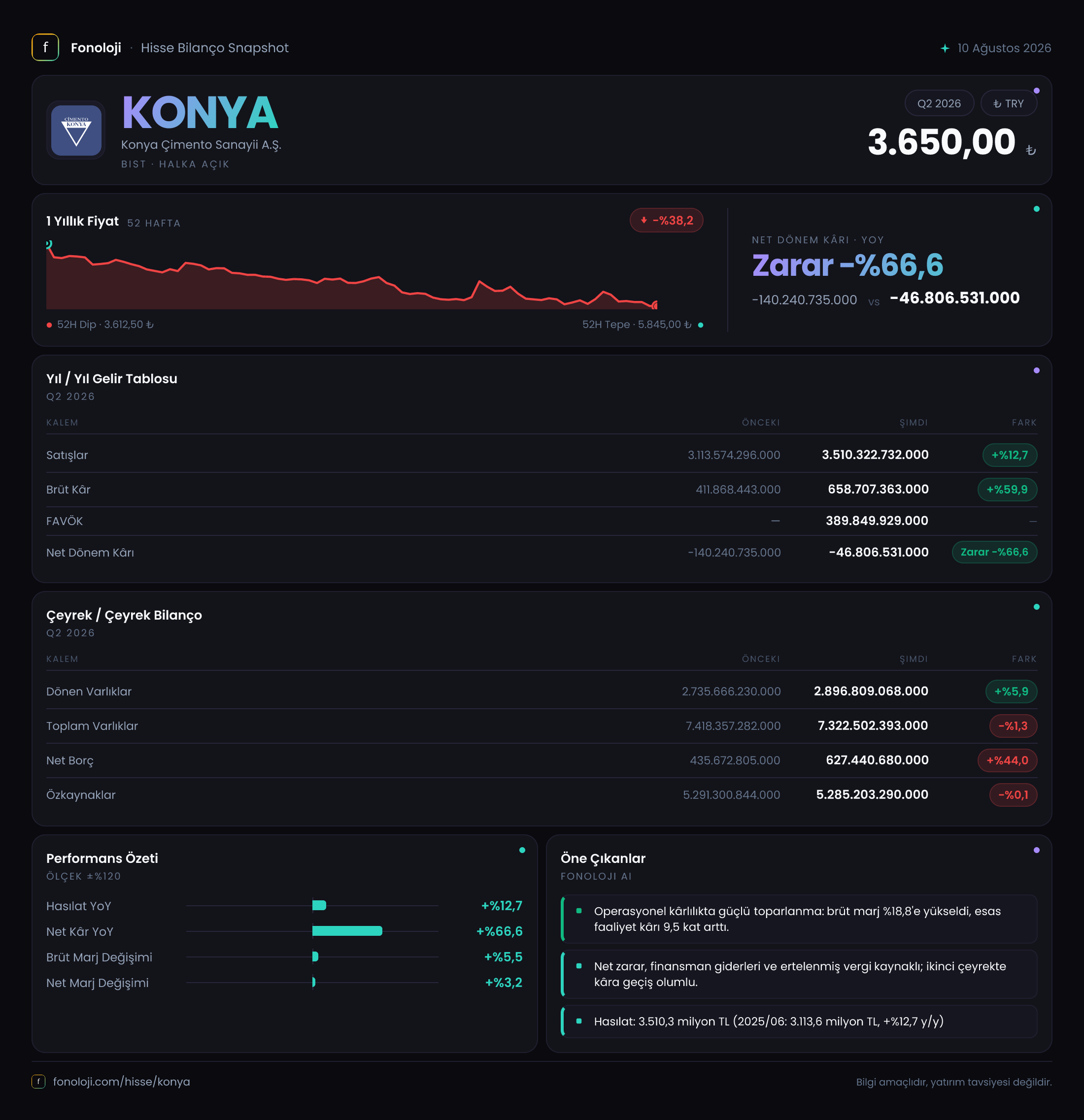Click the Hasılat YoY performance bar
The image size is (1084, 1120).
click(319, 906)
